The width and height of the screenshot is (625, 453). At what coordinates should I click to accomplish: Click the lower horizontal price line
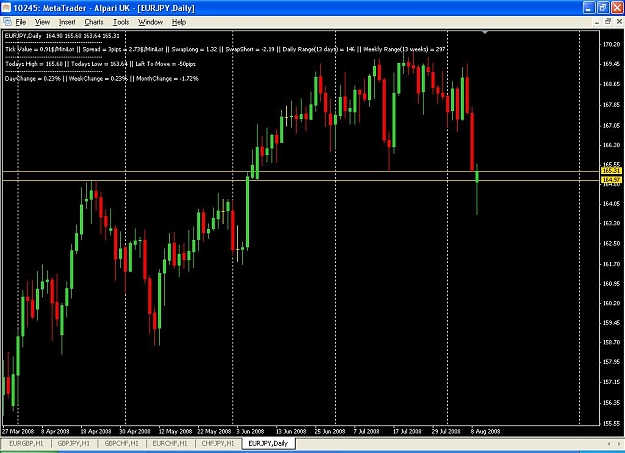[301, 180]
